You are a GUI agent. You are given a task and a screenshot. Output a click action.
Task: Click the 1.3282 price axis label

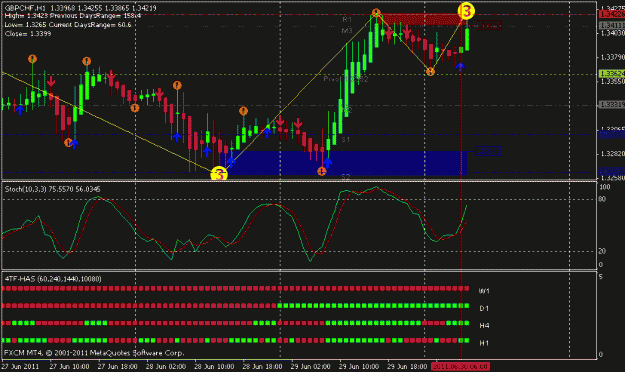coord(612,154)
